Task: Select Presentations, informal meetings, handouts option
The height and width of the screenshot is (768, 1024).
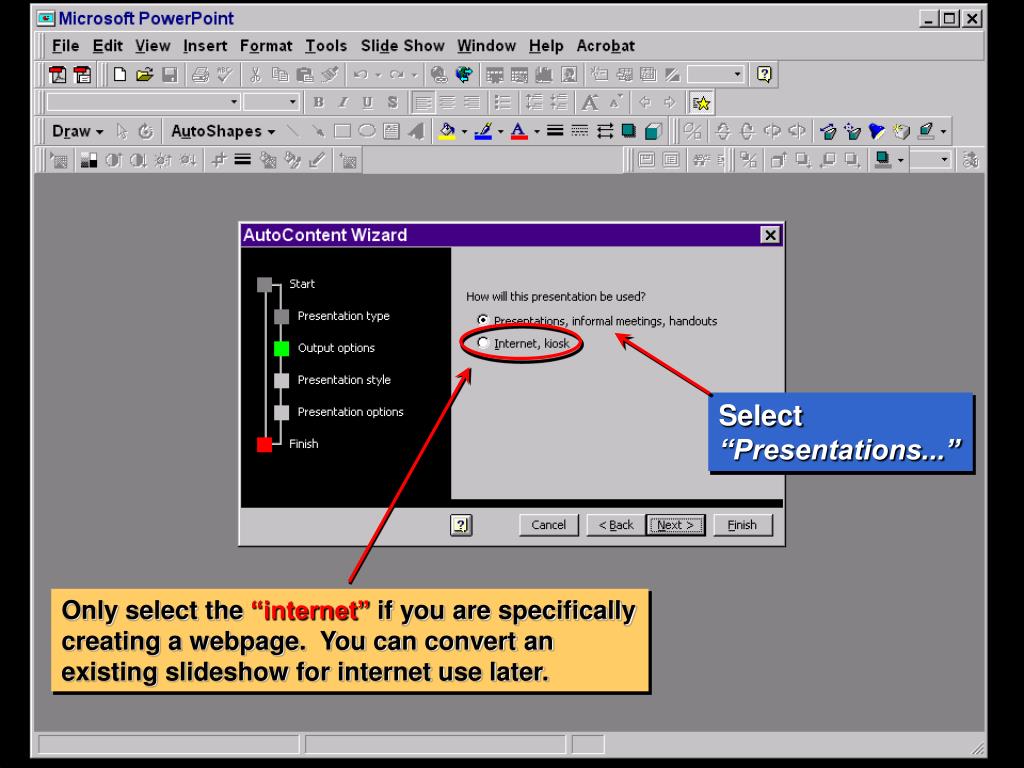Action: pos(483,320)
